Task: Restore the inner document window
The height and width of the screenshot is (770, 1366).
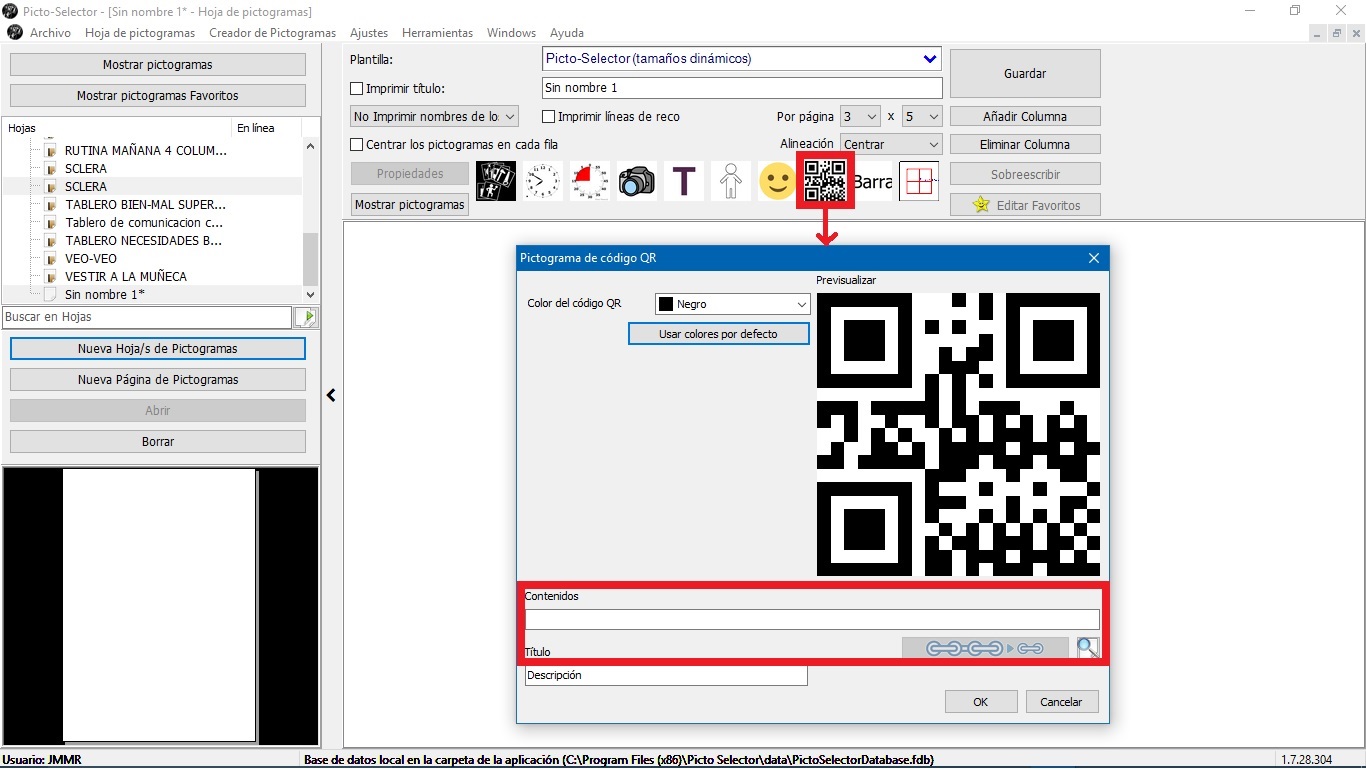Action: pos(1336,33)
